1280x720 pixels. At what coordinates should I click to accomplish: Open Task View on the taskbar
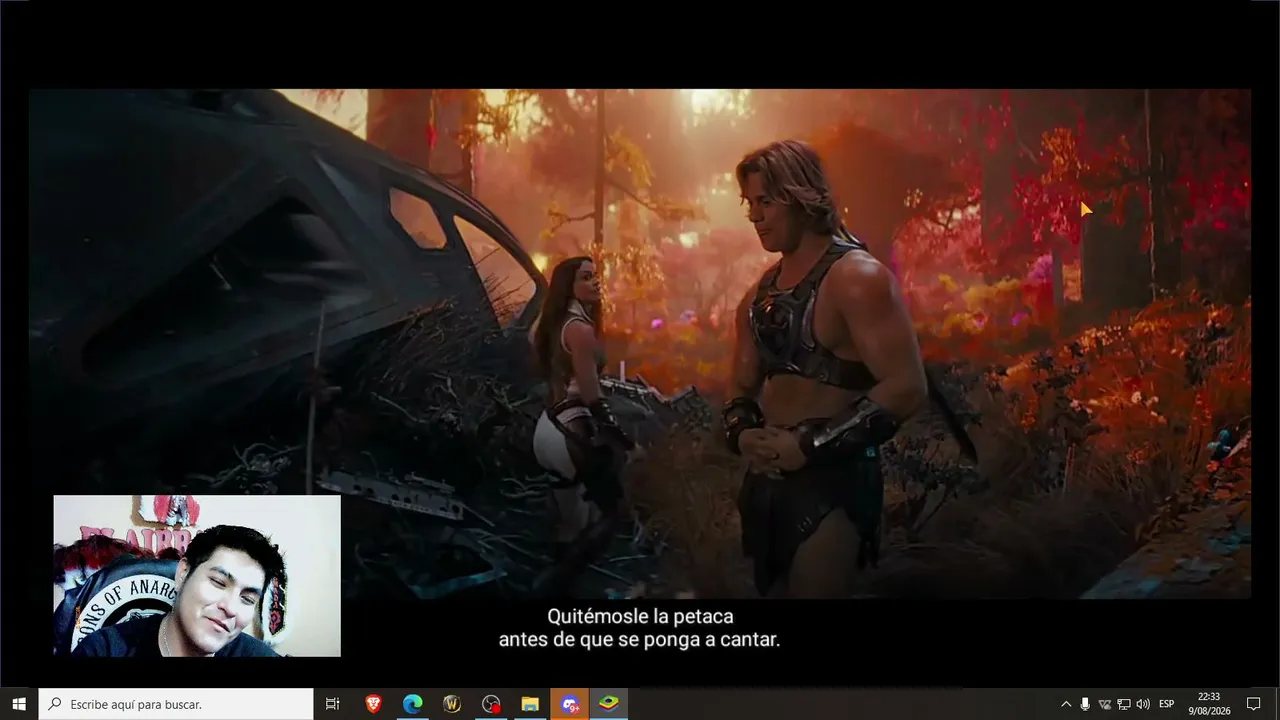coord(333,704)
